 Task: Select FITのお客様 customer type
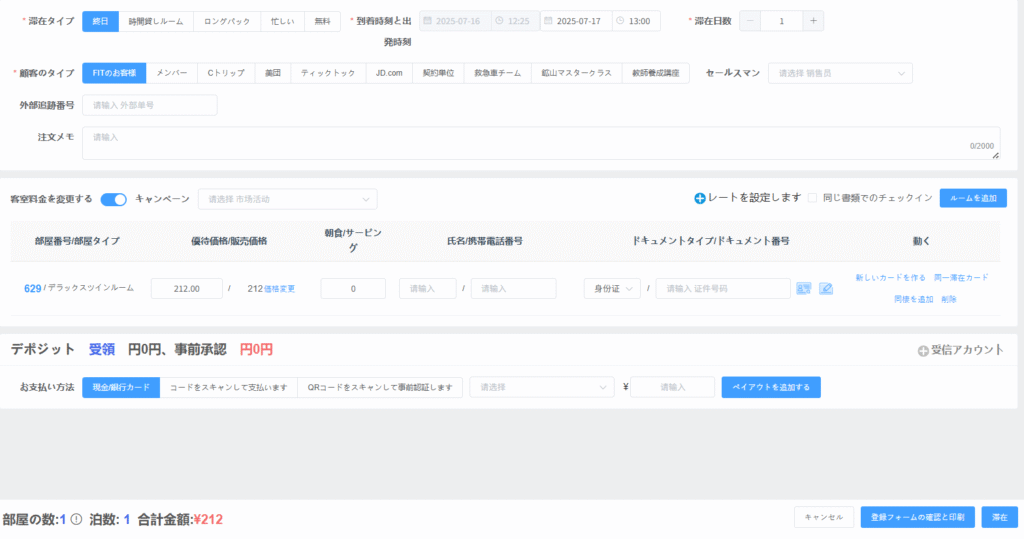(114, 73)
